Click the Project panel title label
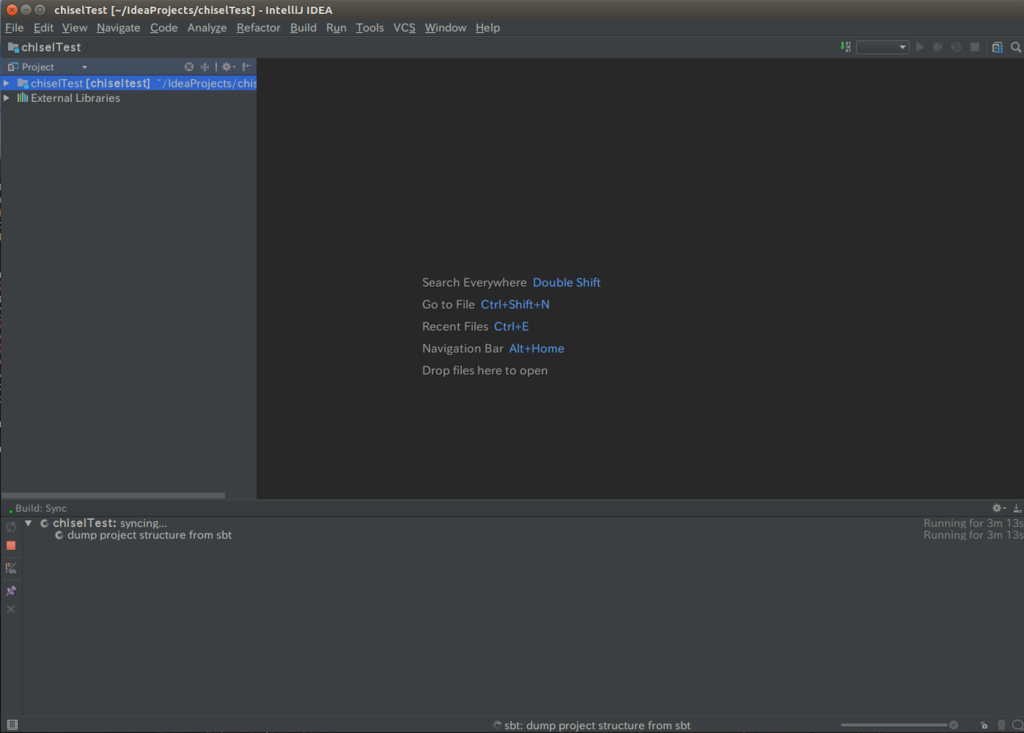Screen dimensions: 1024x733 tap(37, 67)
